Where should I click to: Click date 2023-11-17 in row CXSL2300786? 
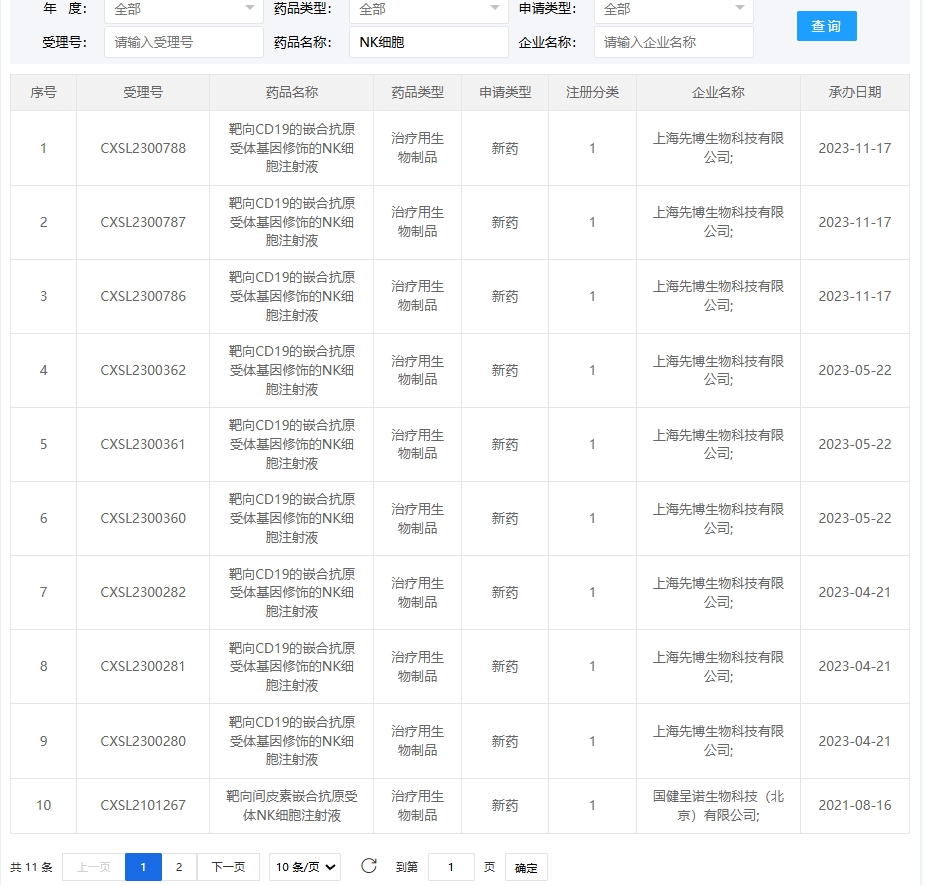tap(855, 296)
